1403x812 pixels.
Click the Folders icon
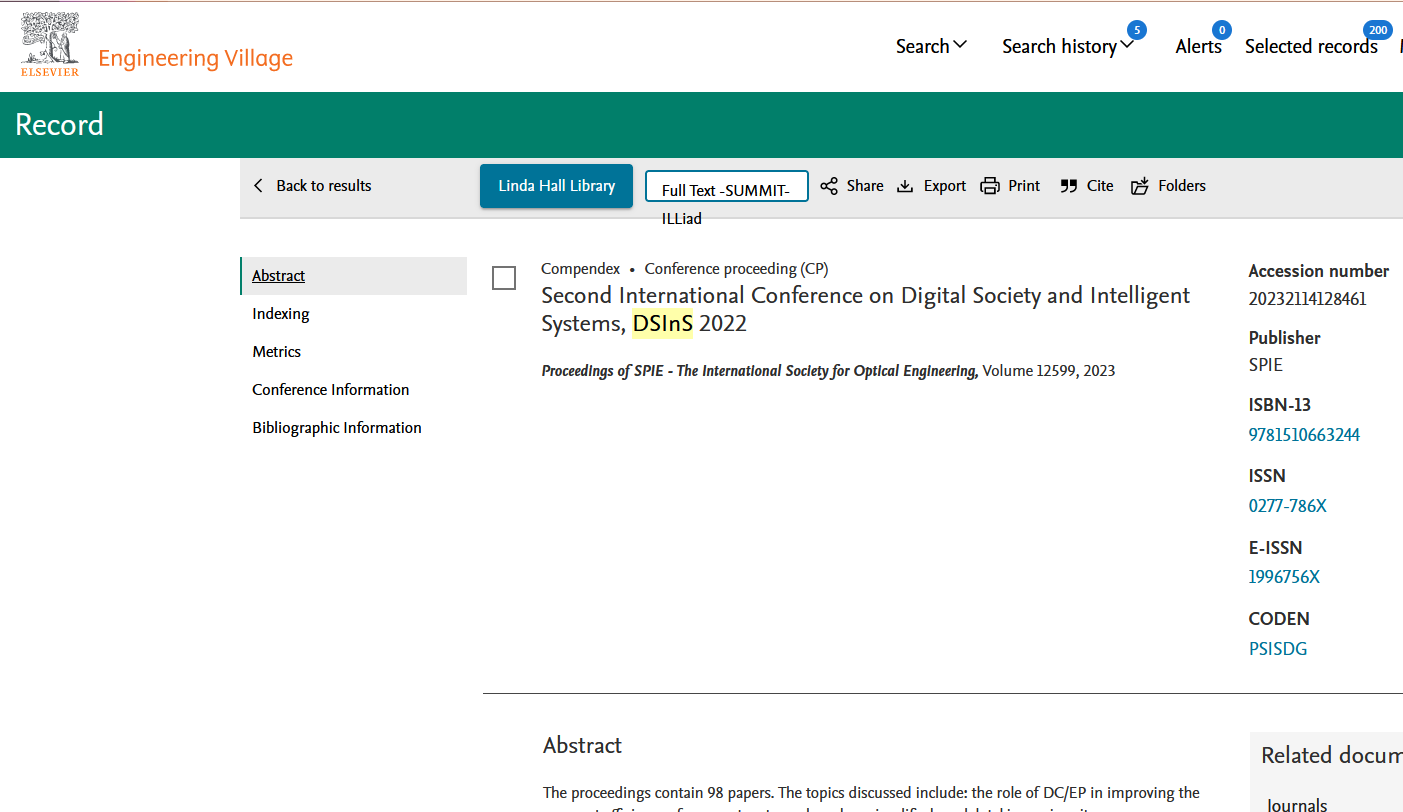1140,186
